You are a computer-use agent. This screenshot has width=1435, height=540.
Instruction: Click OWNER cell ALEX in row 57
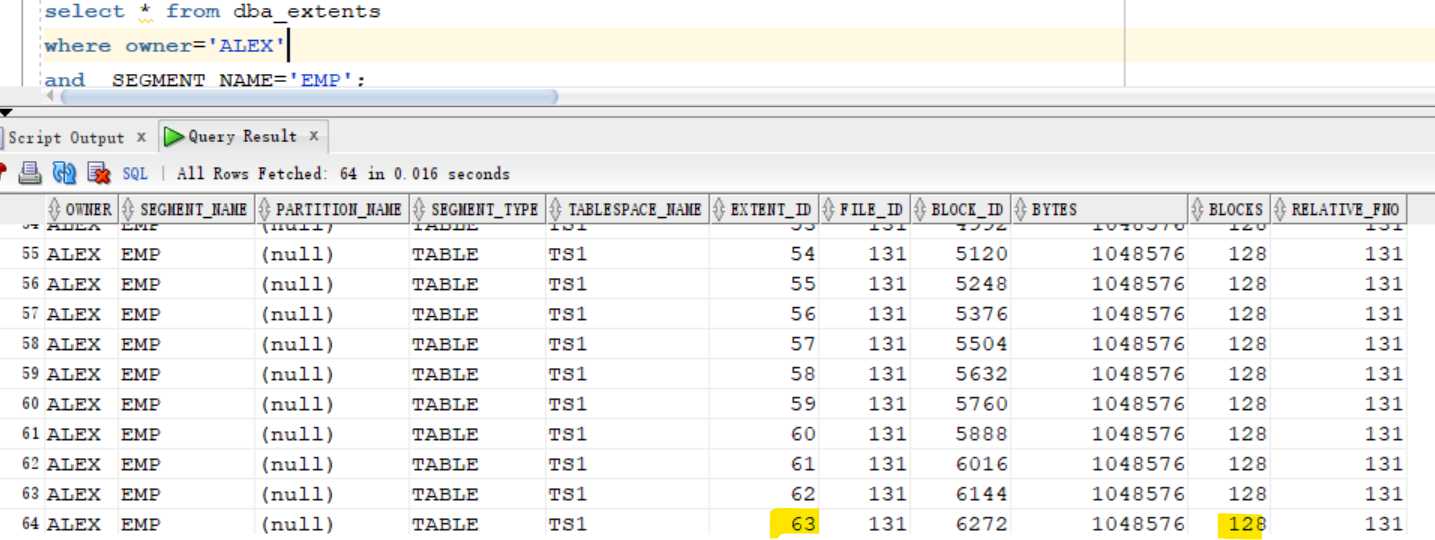(x=81, y=314)
